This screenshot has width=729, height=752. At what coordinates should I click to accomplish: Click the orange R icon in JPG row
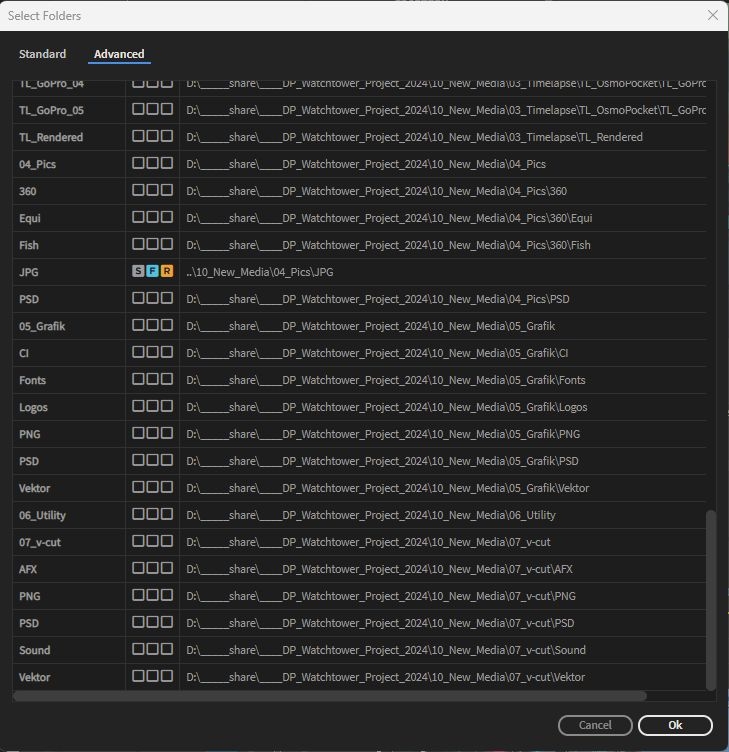[x=167, y=271]
